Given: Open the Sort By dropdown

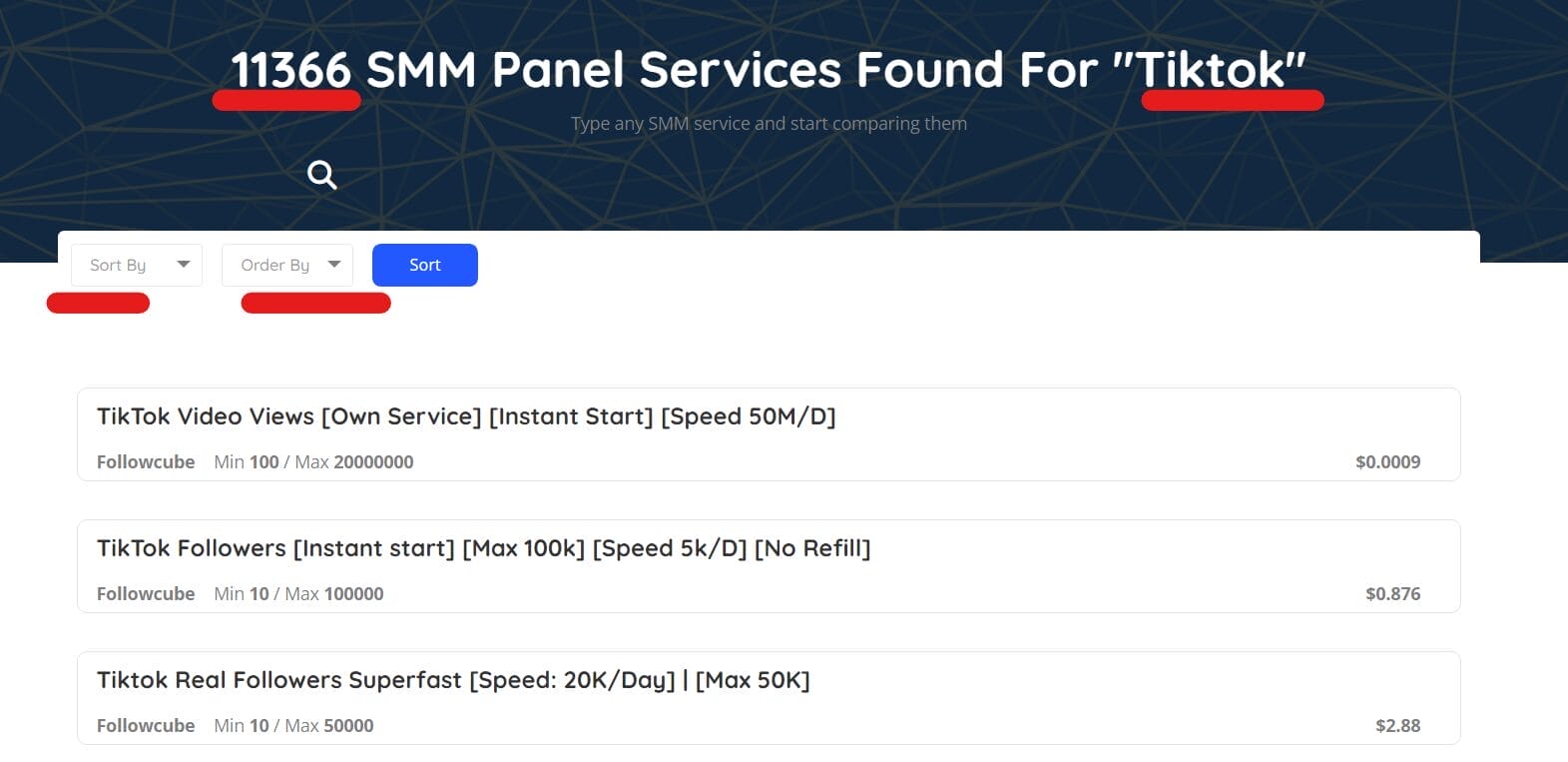Looking at the screenshot, I should coord(136,265).
